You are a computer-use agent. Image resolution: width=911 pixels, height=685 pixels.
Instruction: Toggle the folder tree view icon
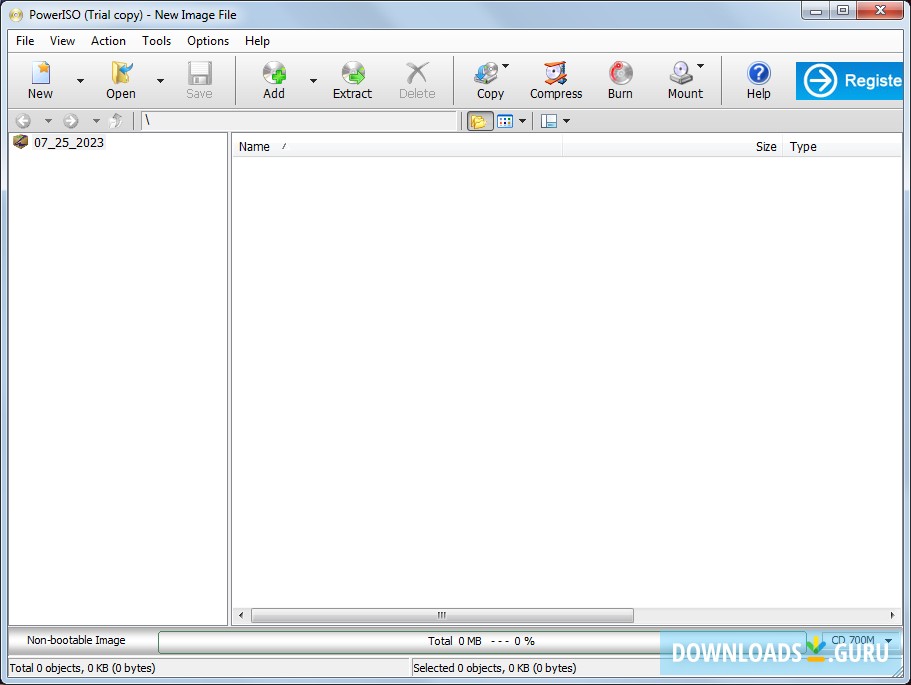click(480, 121)
